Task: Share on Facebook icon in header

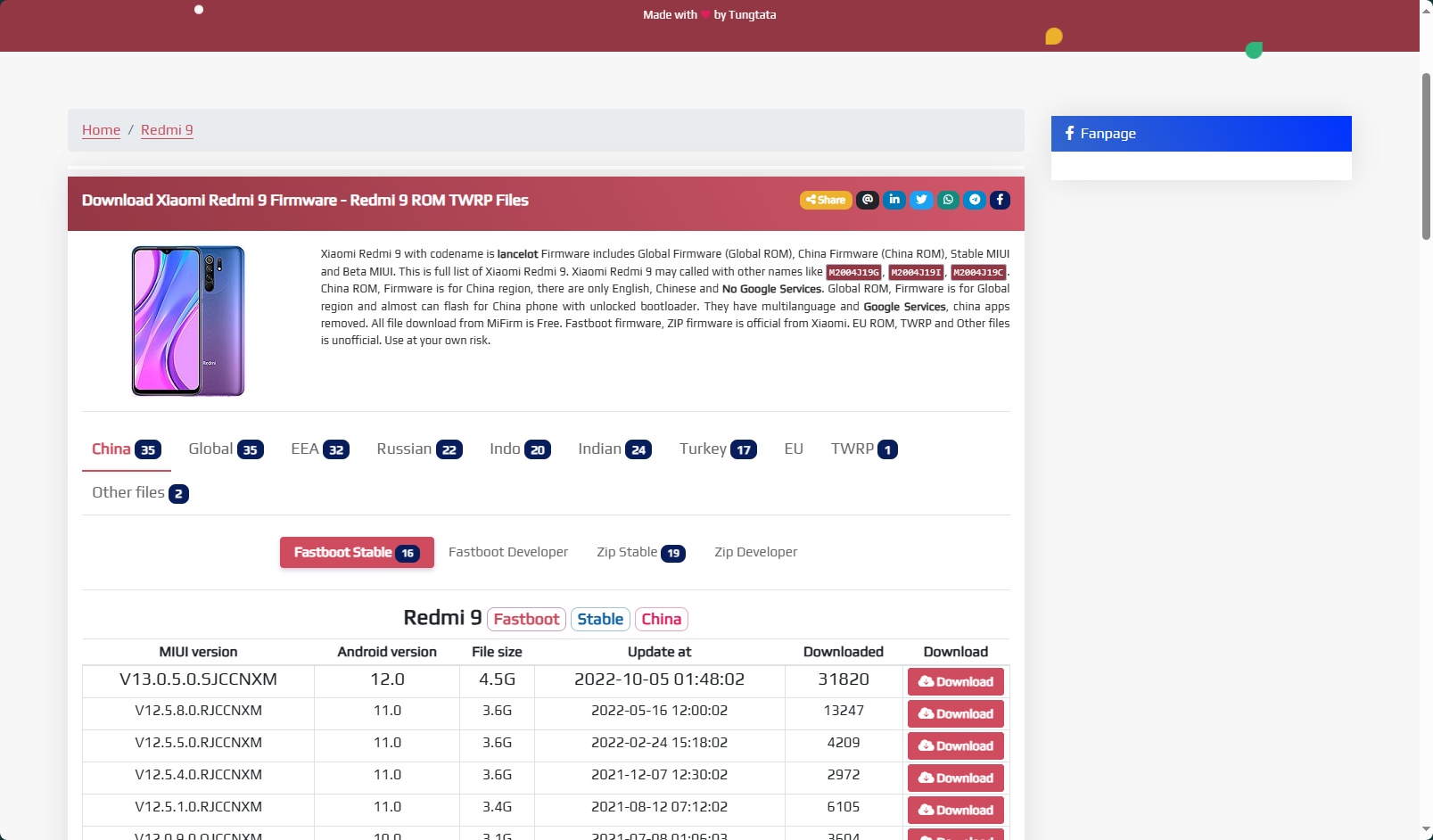Action: [1000, 200]
